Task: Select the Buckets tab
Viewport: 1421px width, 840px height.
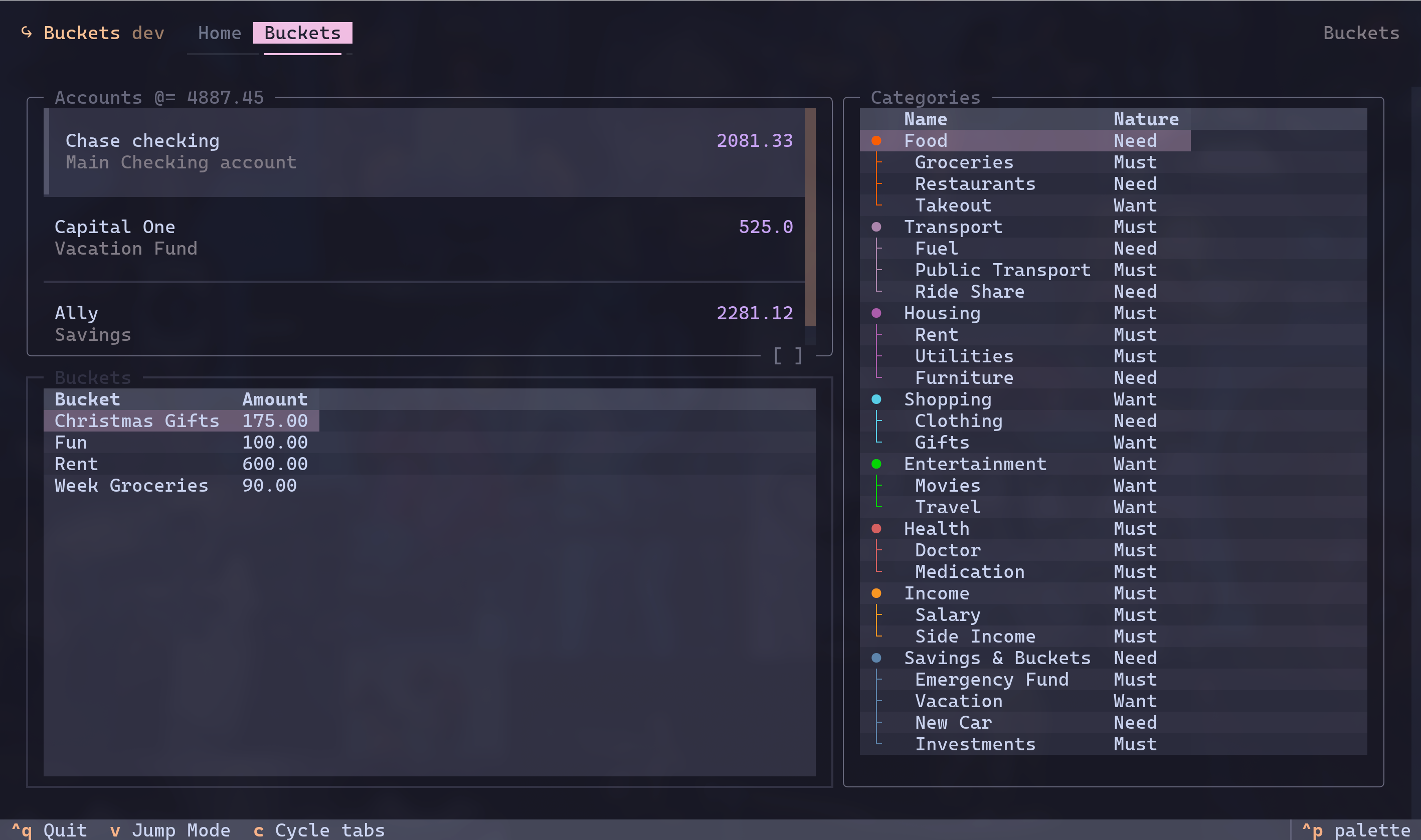Action: click(302, 33)
